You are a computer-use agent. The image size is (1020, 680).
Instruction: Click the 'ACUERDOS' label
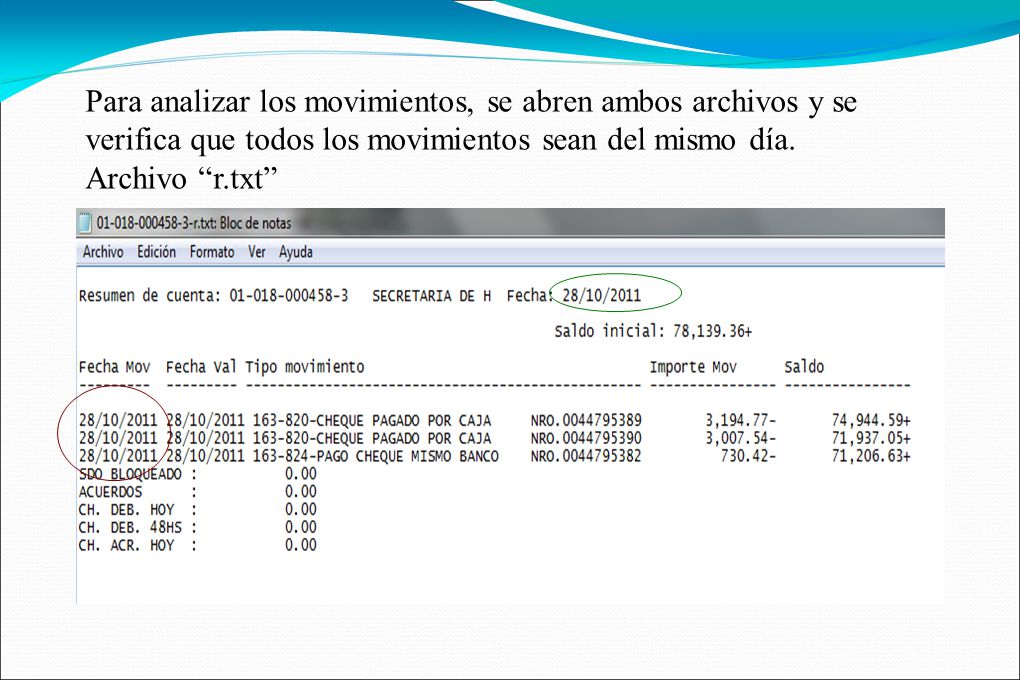pyautogui.click(x=111, y=491)
